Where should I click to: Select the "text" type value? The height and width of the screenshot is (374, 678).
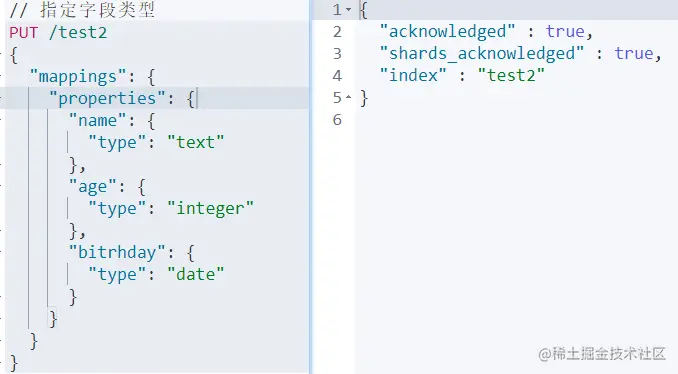click(x=195, y=142)
